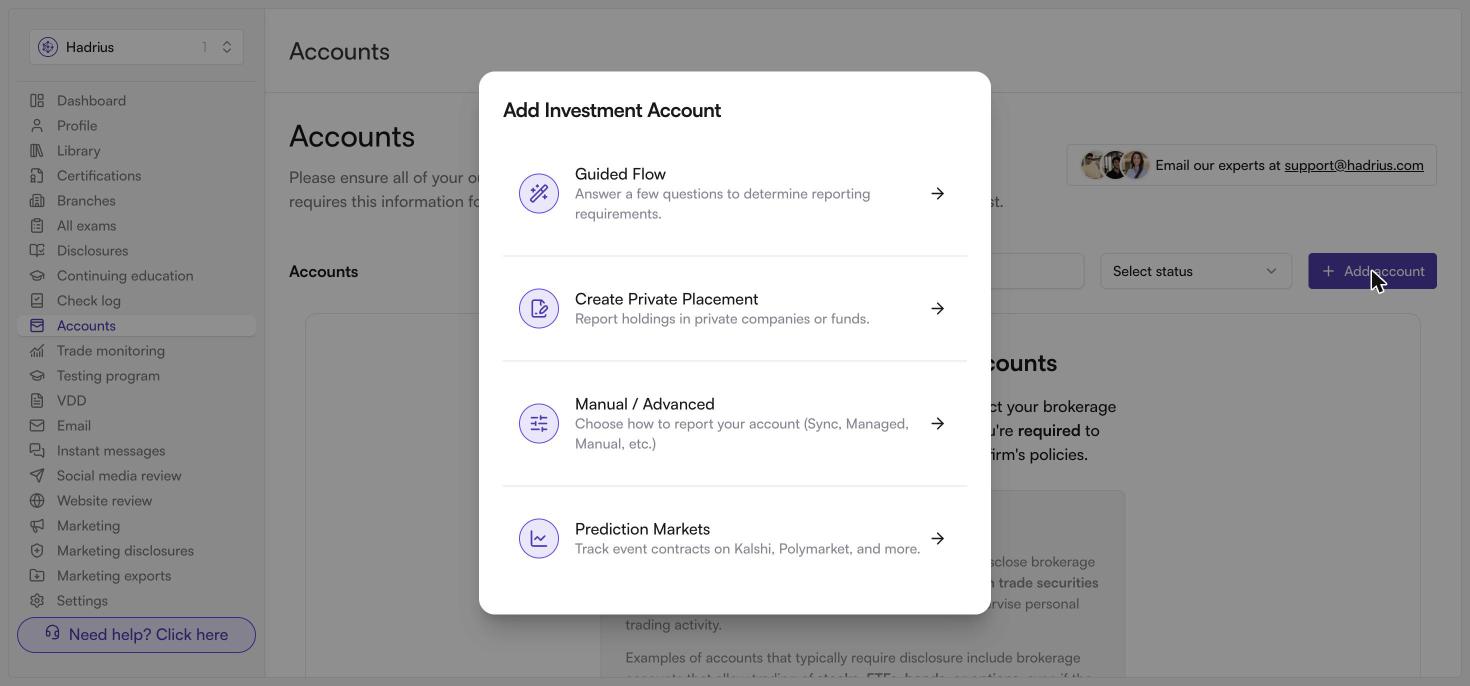Click the arrow on Create Private Placement
The image size is (1470, 686).
(938, 309)
